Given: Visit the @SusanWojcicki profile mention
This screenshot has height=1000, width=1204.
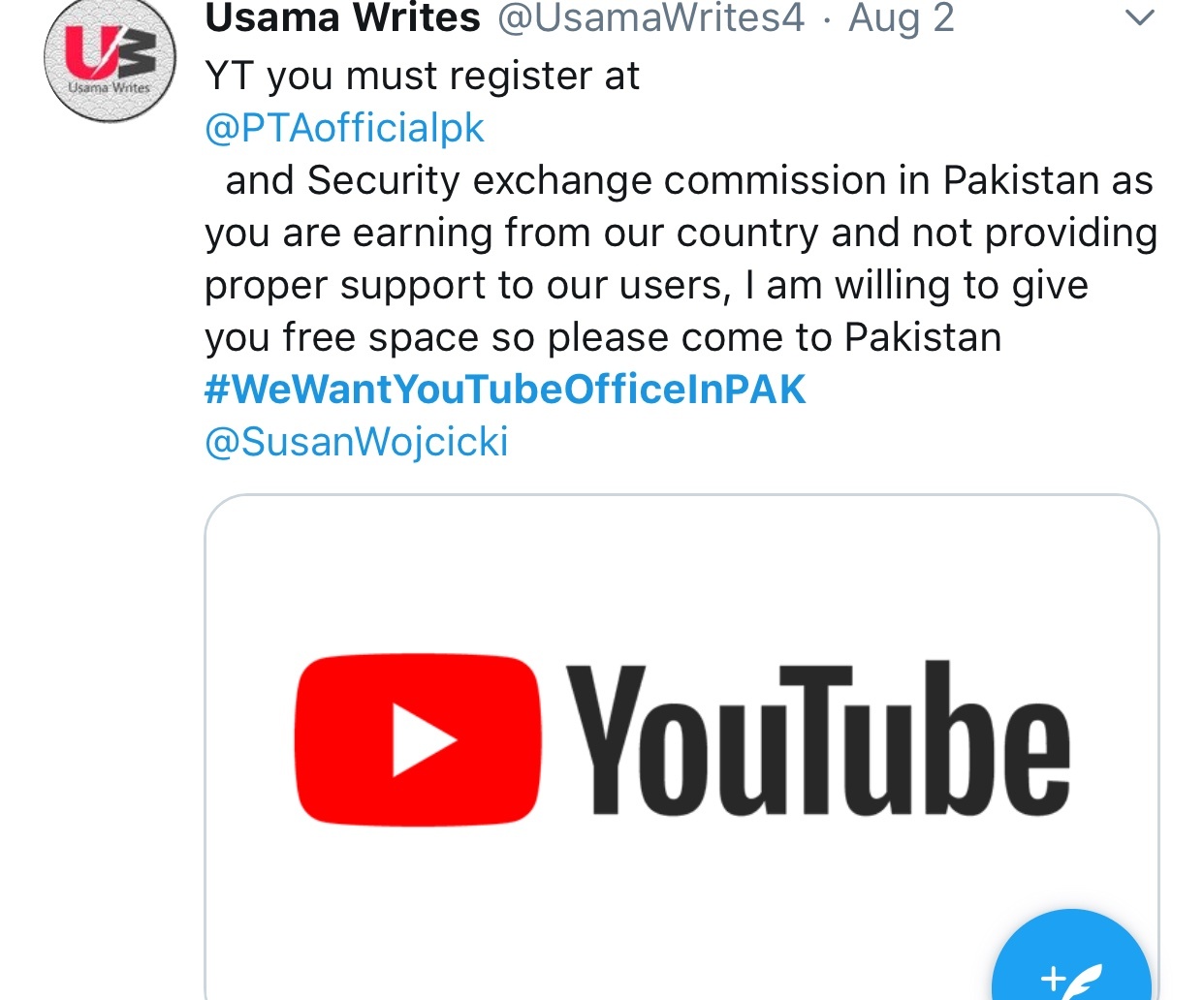Looking at the screenshot, I should tap(357, 442).
